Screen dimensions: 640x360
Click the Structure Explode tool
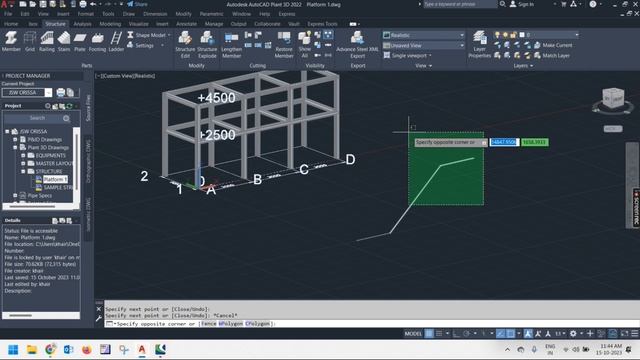[x=207, y=45]
